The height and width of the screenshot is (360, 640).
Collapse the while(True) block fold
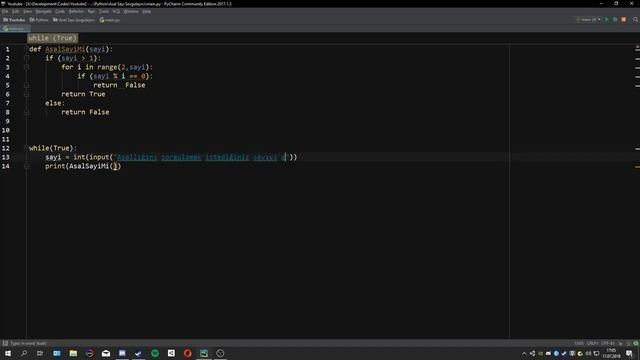[x=27, y=148]
